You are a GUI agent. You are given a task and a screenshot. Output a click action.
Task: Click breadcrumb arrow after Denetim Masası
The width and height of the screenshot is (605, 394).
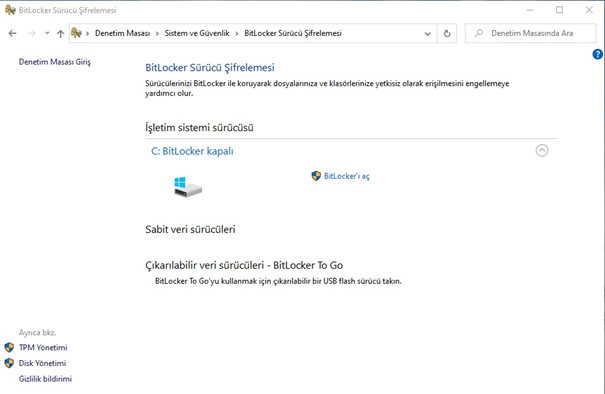click(x=157, y=34)
